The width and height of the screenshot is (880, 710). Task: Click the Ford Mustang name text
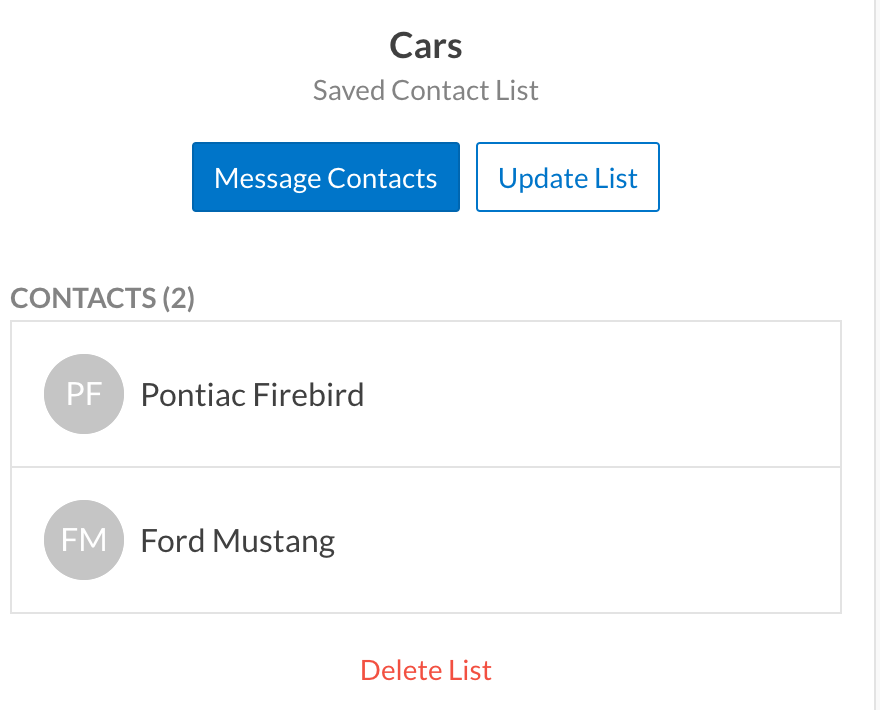click(x=238, y=541)
